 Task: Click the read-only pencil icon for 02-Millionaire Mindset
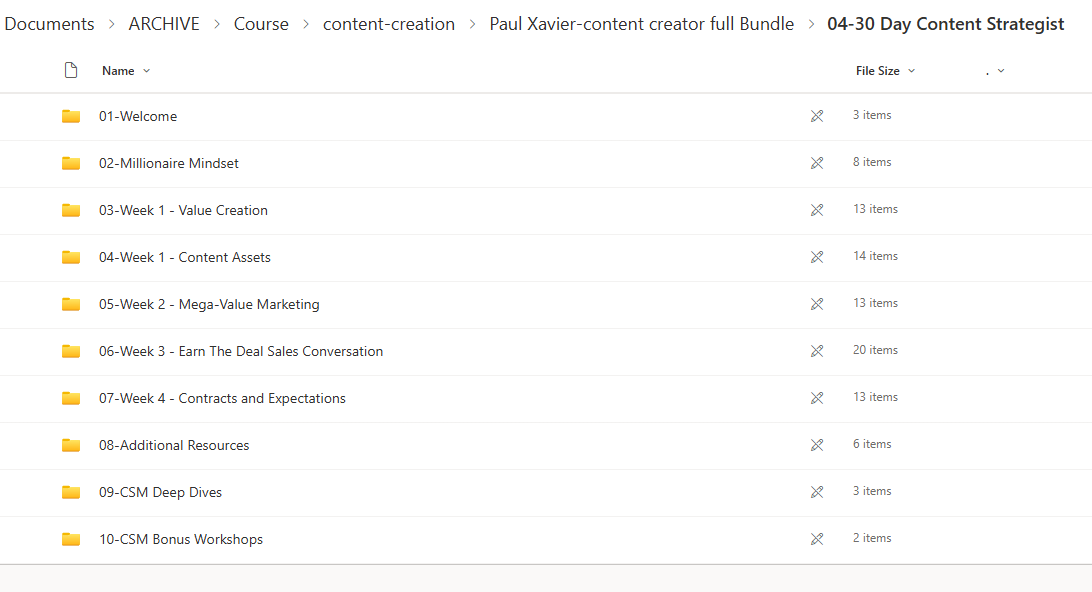(x=817, y=163)
